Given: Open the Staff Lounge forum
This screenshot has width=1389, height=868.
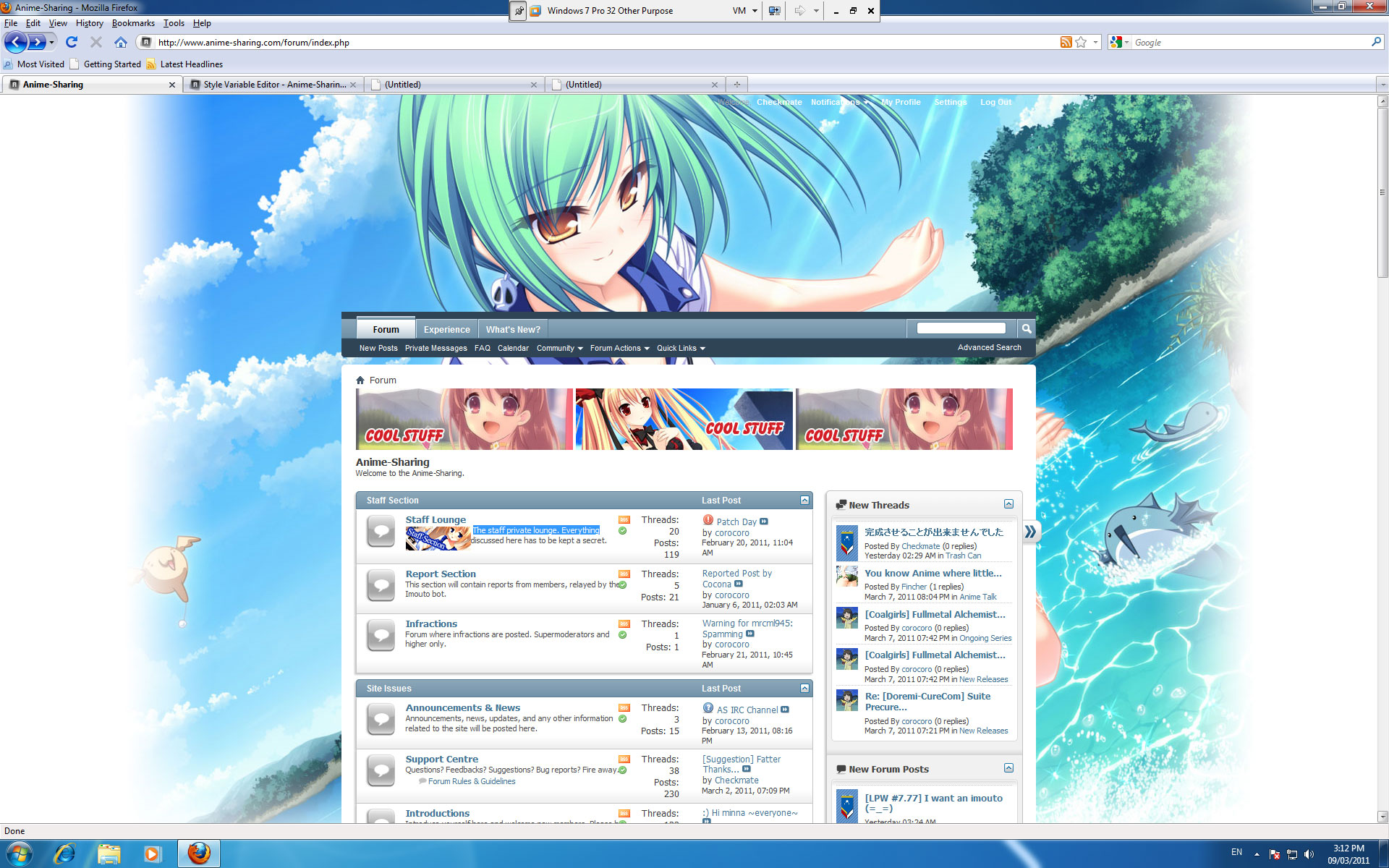Looking at the screenshot, I should click(x=436, y=520).
